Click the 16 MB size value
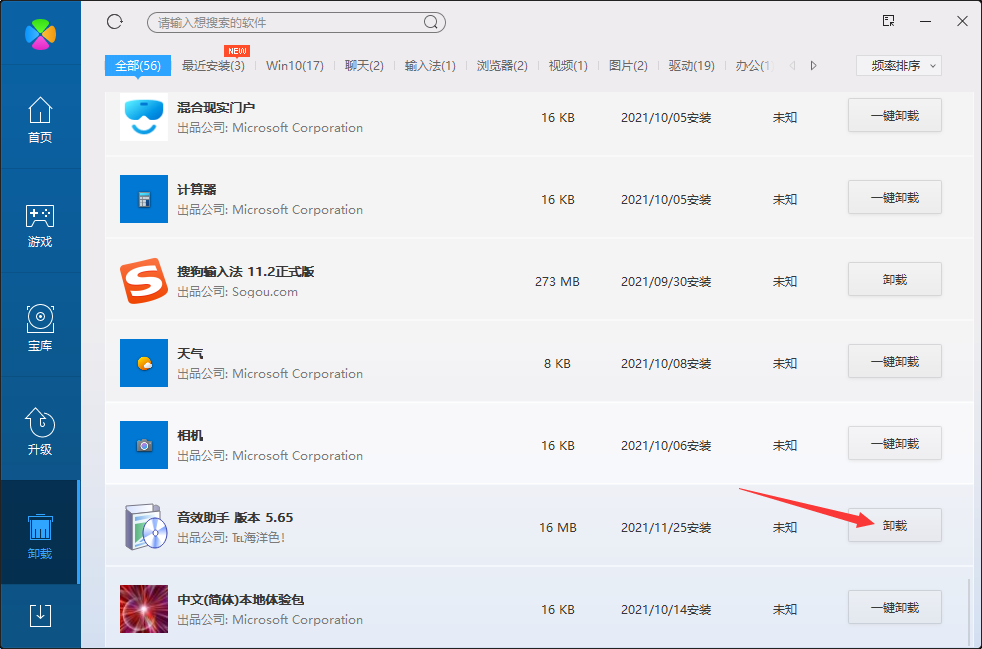This screenshot has width=982, height=649. (557, 527)
